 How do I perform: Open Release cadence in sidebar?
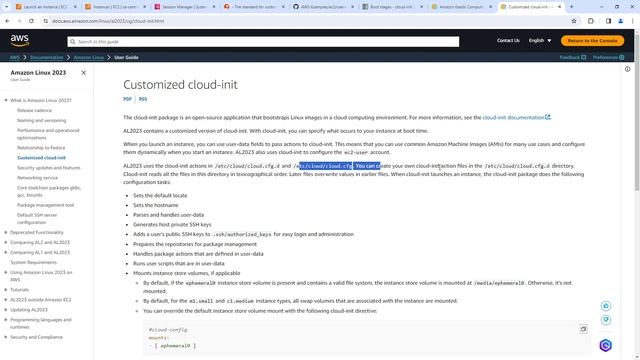[34, 111]
